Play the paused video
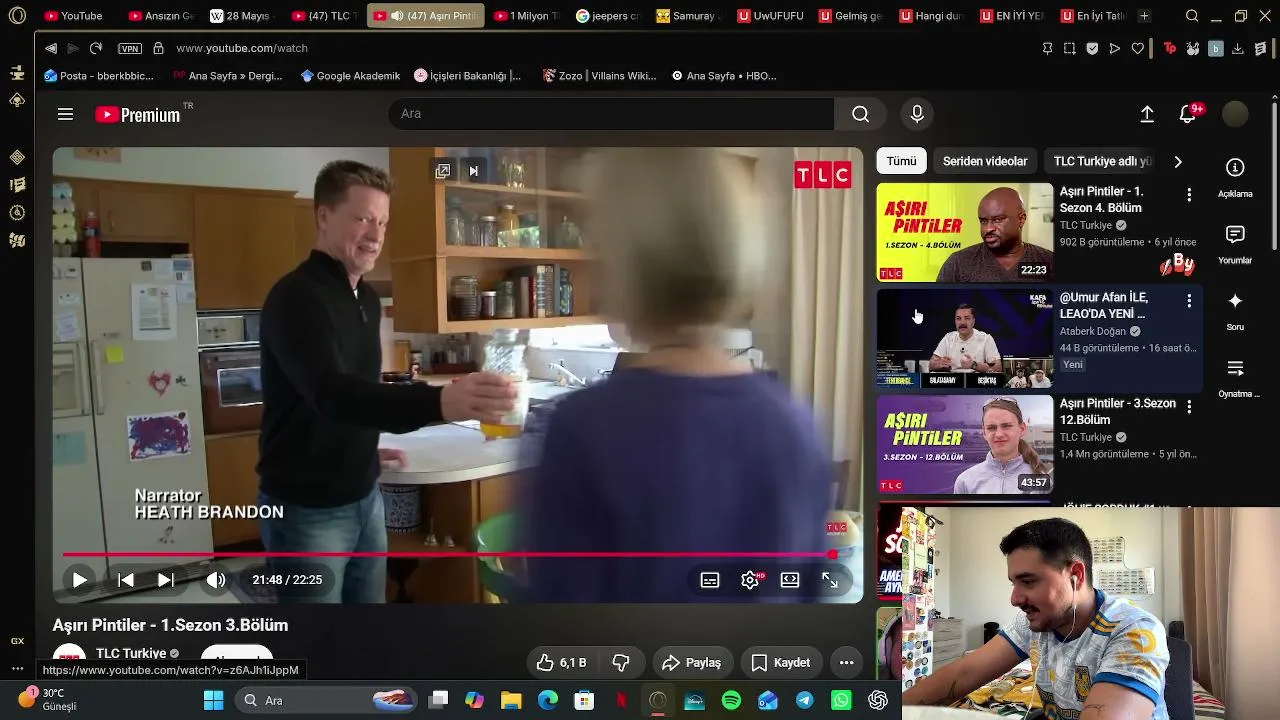 tap(79, 580)
